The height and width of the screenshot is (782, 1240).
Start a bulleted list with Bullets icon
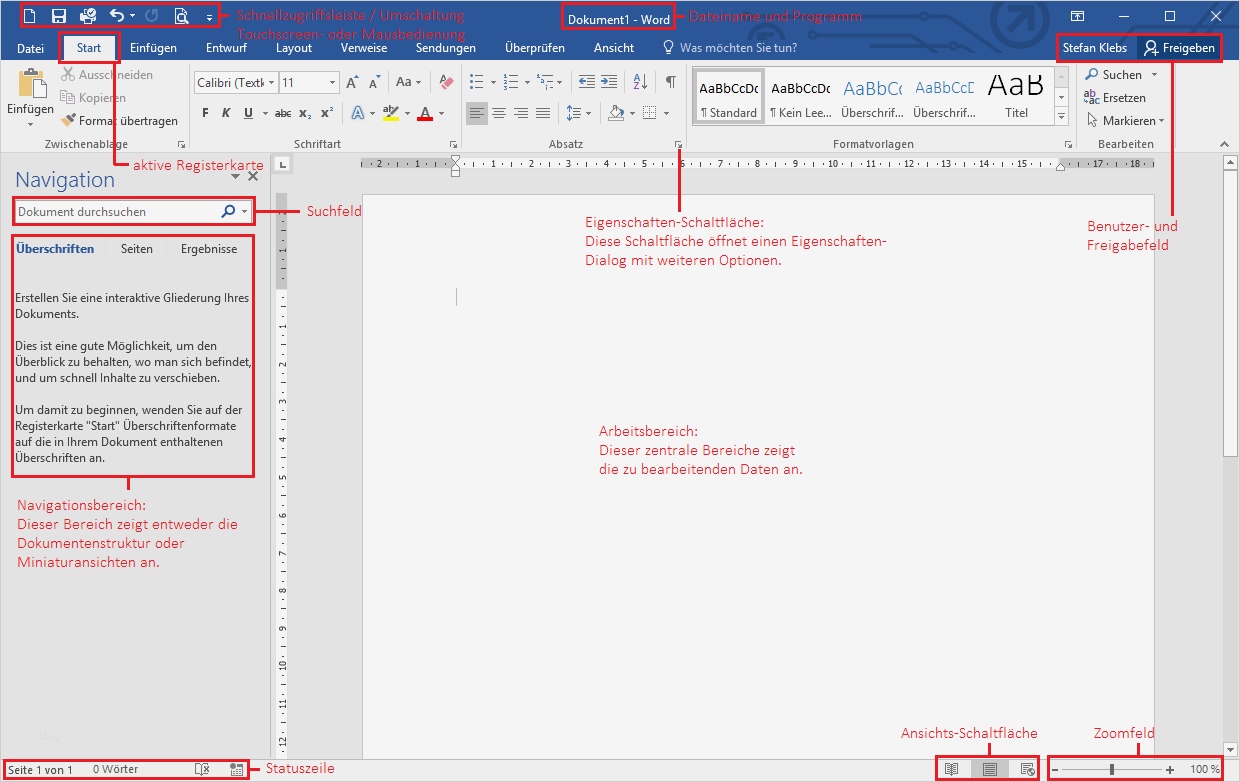(x=476, y=82)
